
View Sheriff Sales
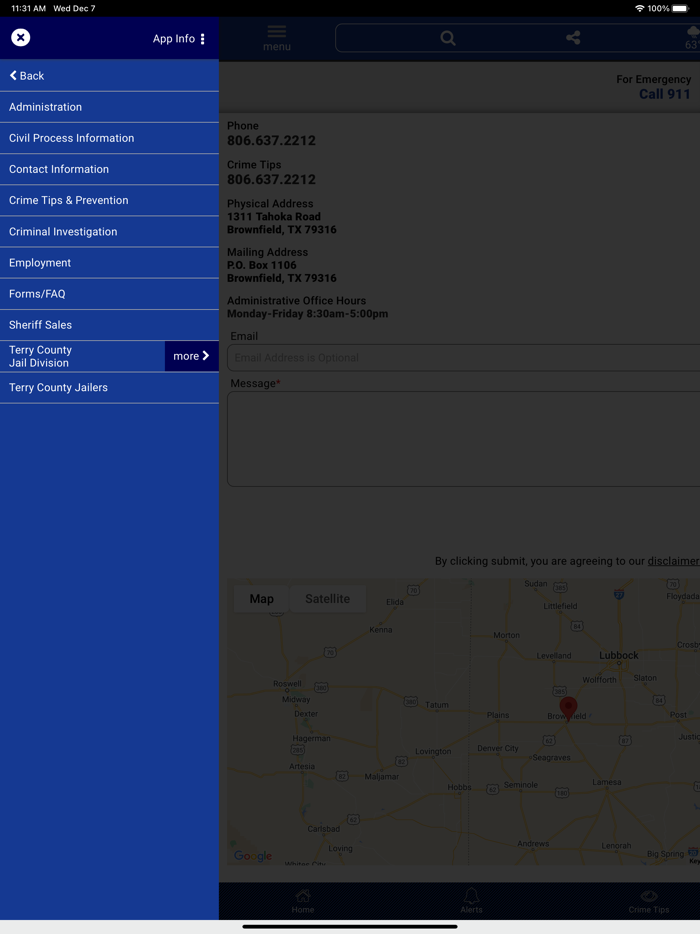pyautogui.click(x=109, y=325)
